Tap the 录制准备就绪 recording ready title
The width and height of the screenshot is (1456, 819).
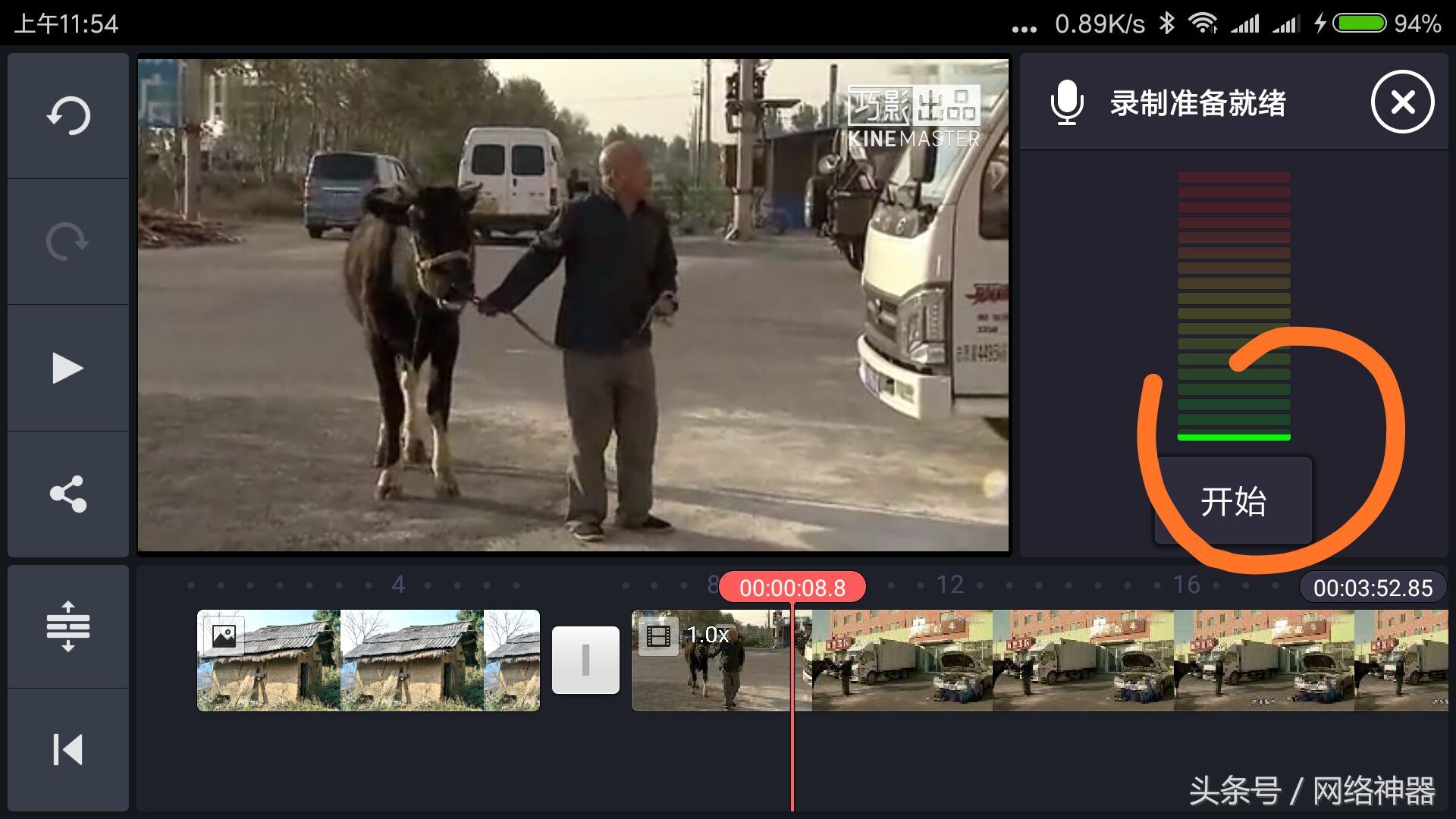1197,103
